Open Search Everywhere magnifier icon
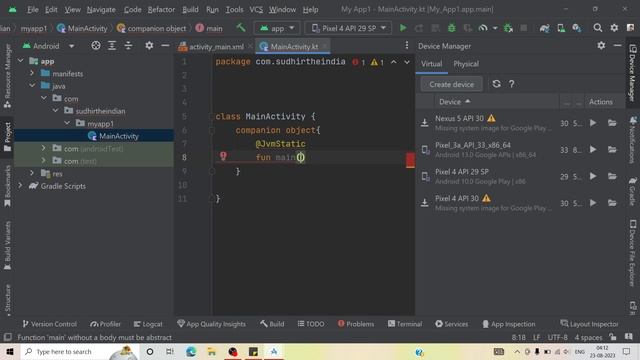Image resolution: width=640 pixels, height=360 pixels. (598, 28)
